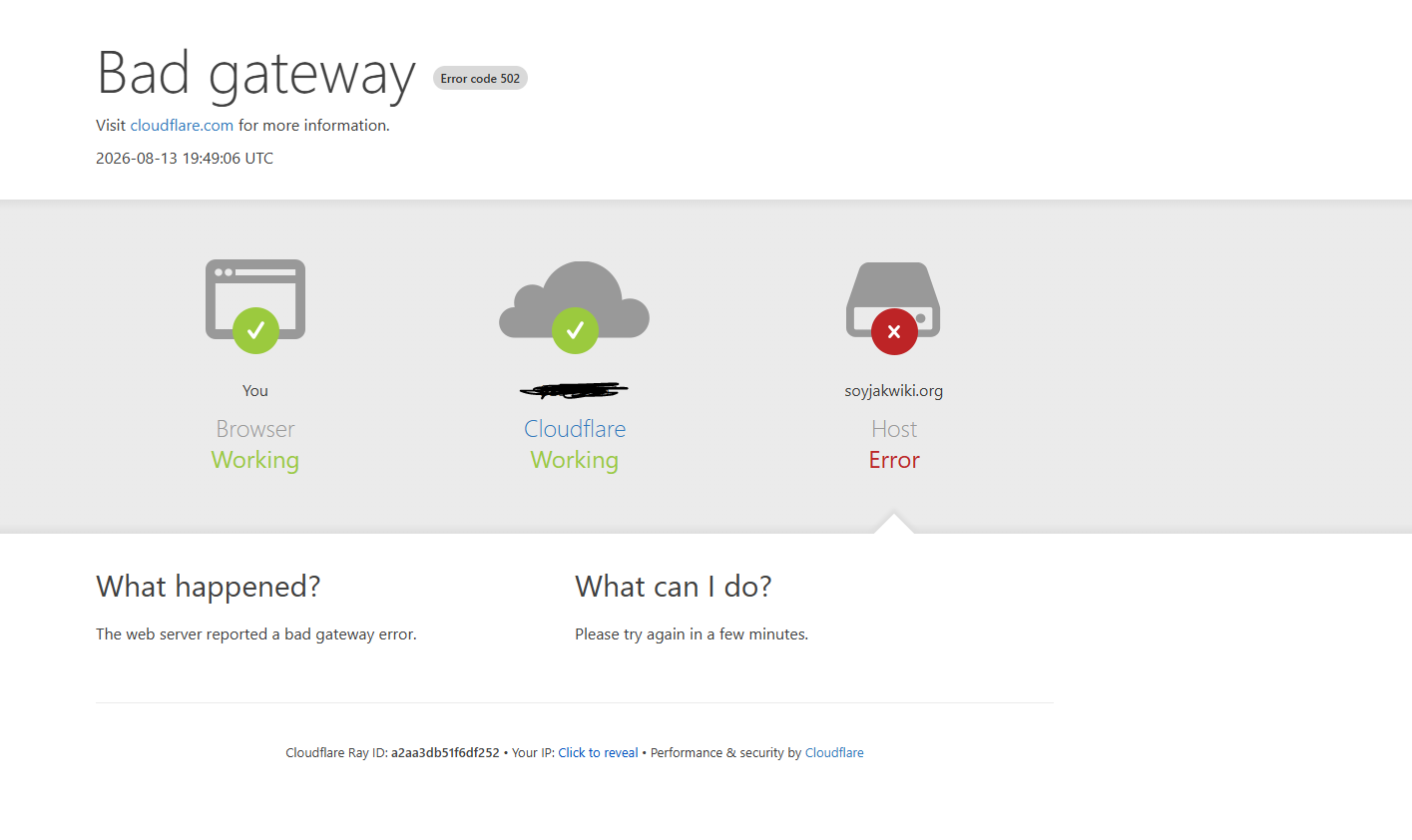Click 'Please try again in a few minutes.'
The image size is (1412, 840).
tap(692, 634)
